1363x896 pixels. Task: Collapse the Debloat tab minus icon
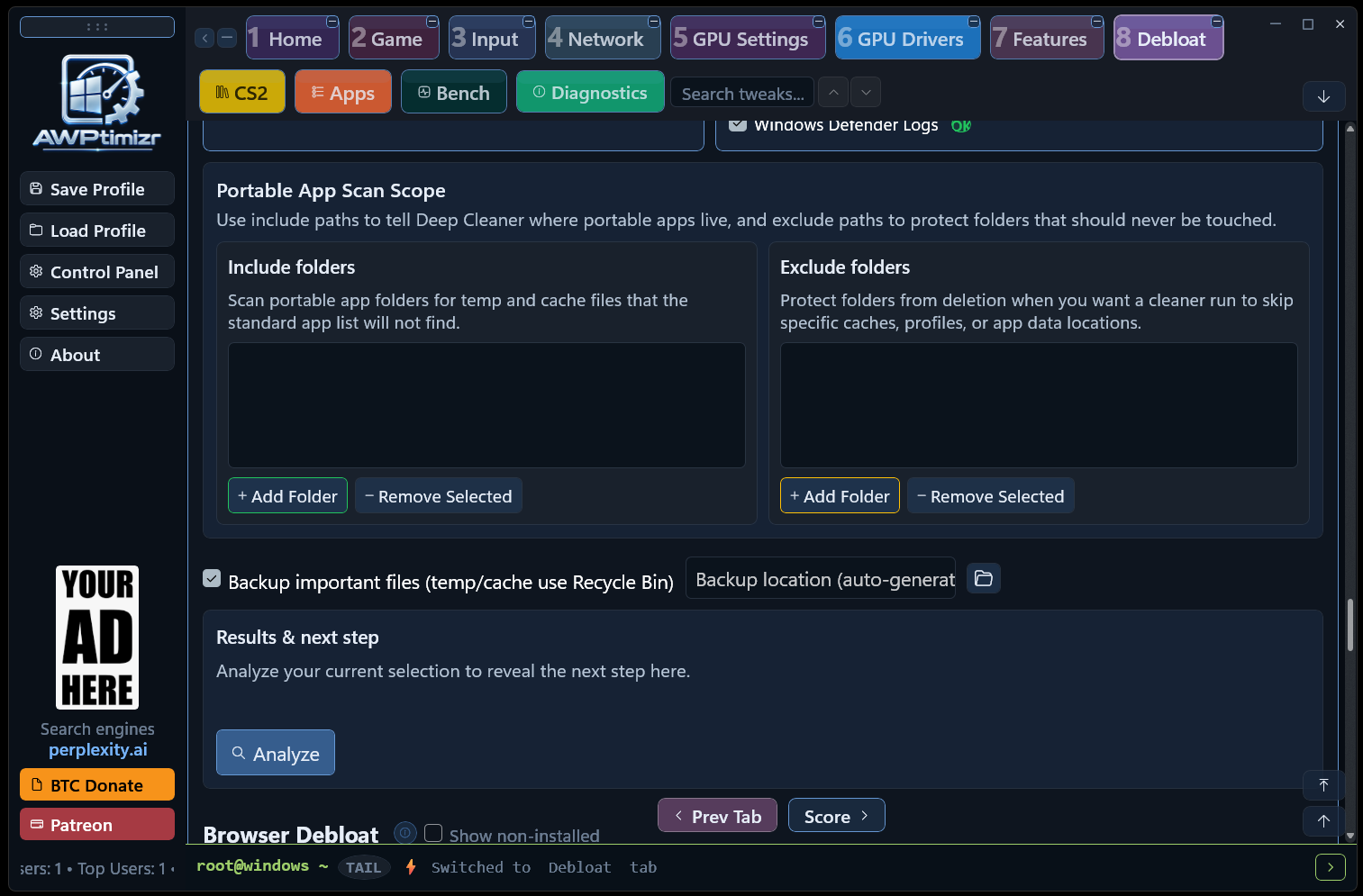[1217, 22]
